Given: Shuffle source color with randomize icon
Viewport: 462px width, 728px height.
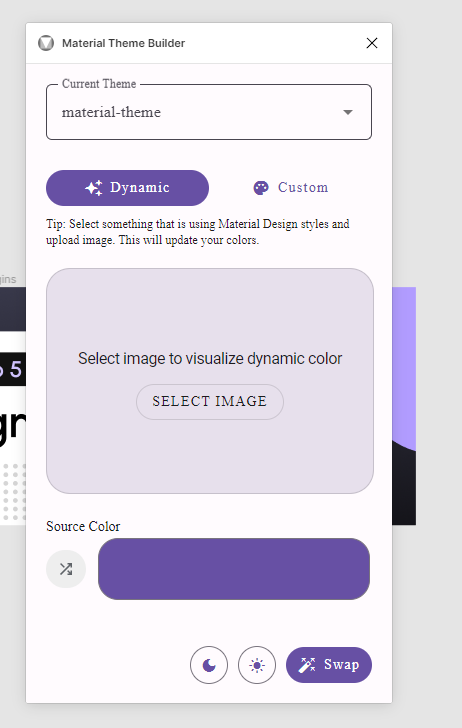Looking at the screenshot, I should [66, 569].
